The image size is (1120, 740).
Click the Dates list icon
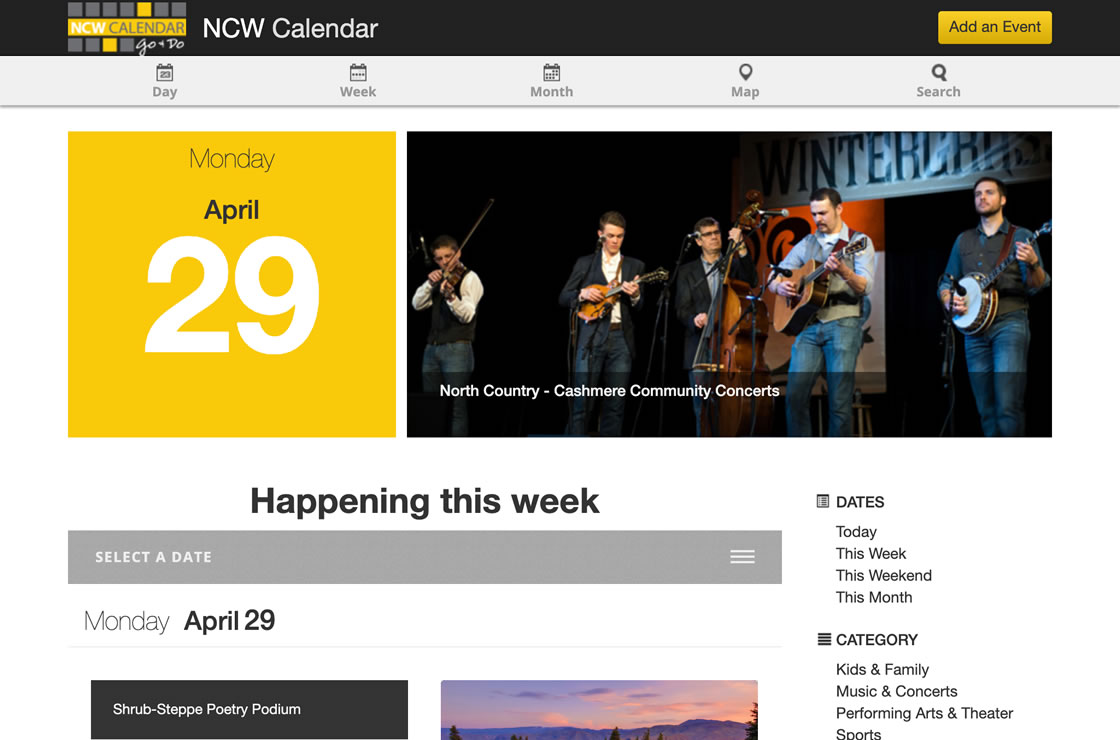(823, 501)
